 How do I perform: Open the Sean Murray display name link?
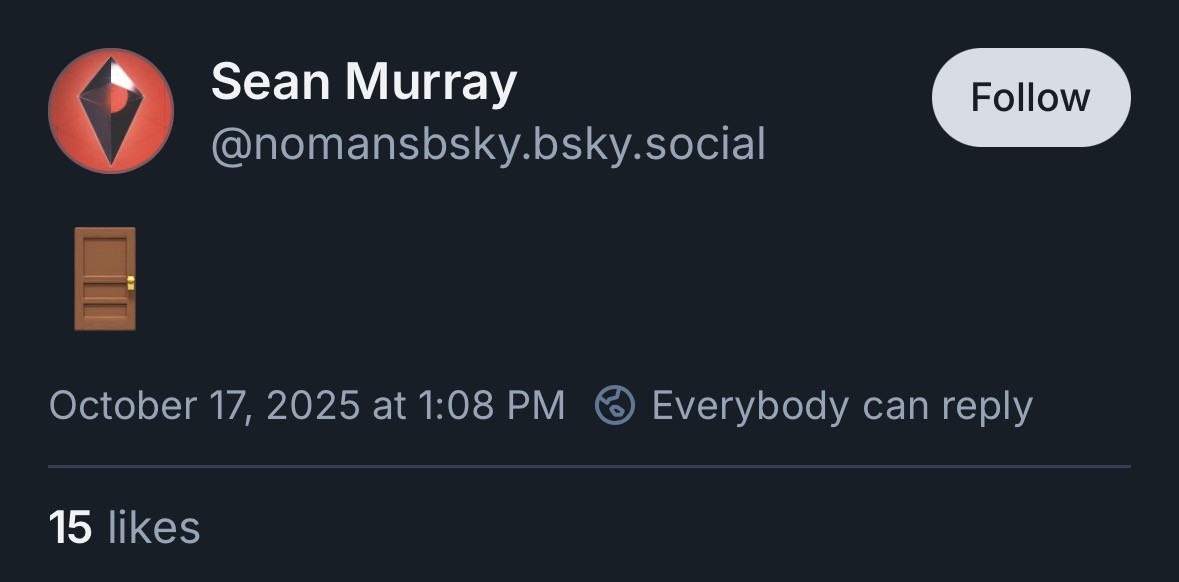[x=363, y=82]
